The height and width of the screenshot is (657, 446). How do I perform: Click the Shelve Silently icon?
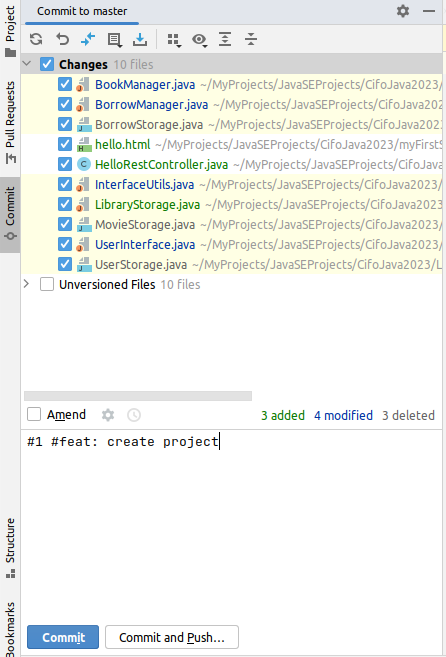click(140, 39)
